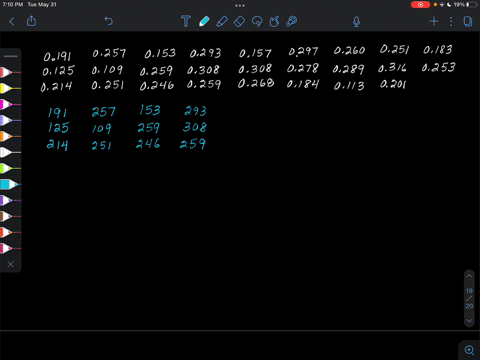Tap handwritten value 0.153
480x360 pixels.
pos(160,53)
